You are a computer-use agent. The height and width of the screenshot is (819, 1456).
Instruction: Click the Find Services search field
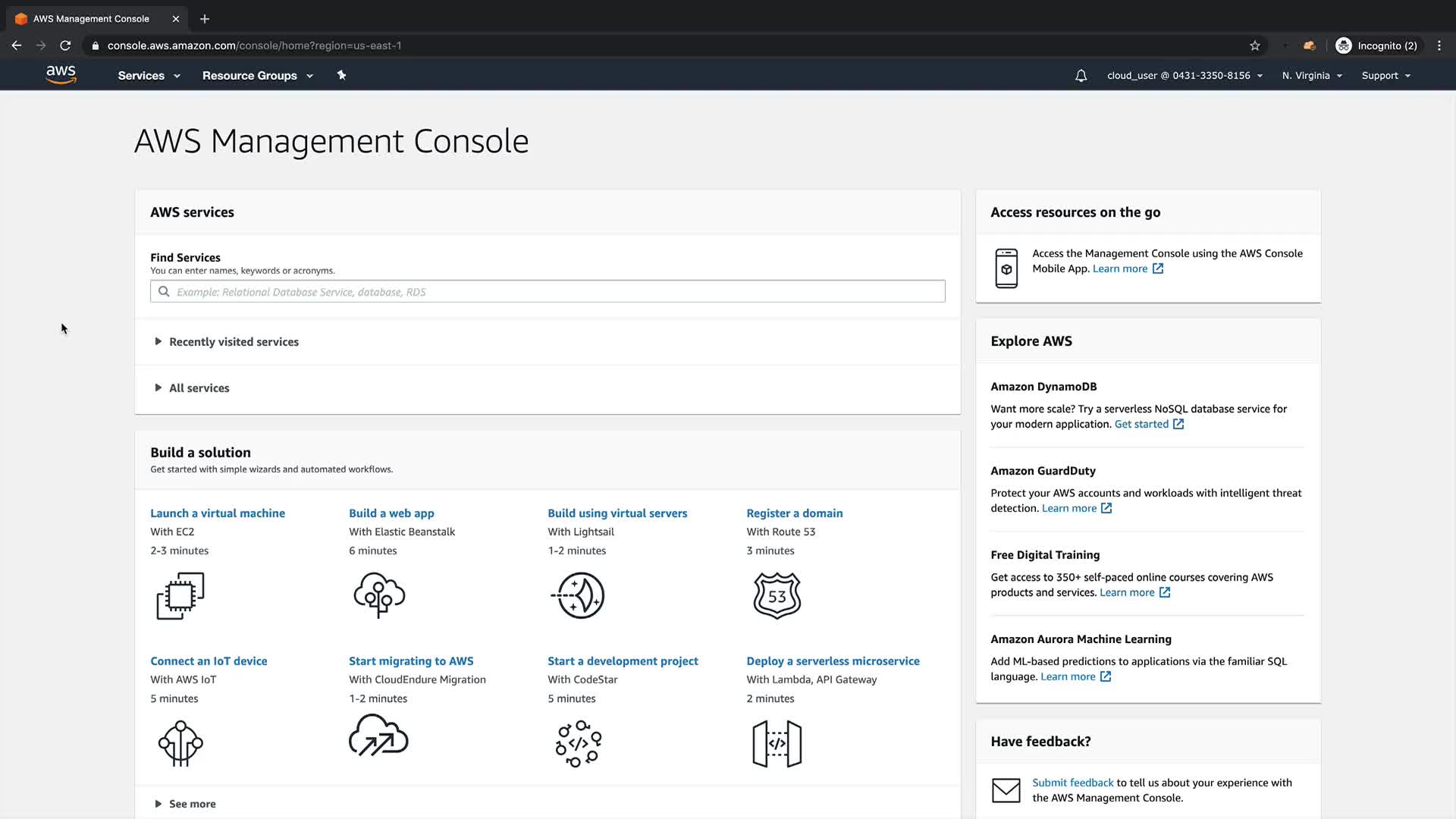point(548,292)
